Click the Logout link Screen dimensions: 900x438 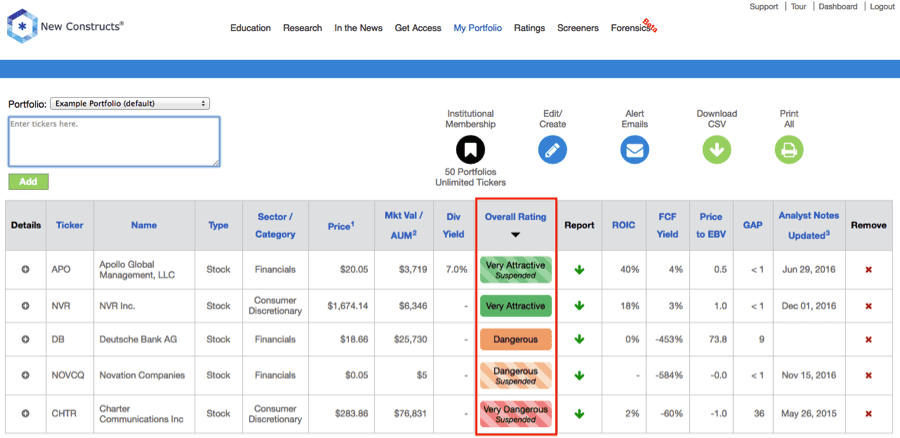[x=882, y=7]
